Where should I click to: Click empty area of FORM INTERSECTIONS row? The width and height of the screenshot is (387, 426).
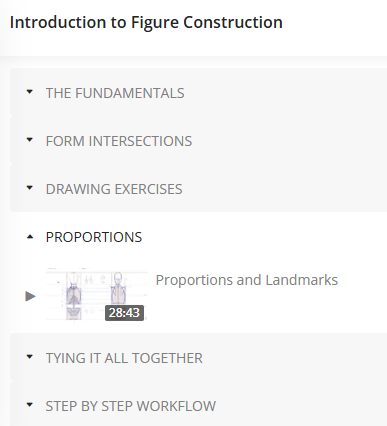click(289, 141)
